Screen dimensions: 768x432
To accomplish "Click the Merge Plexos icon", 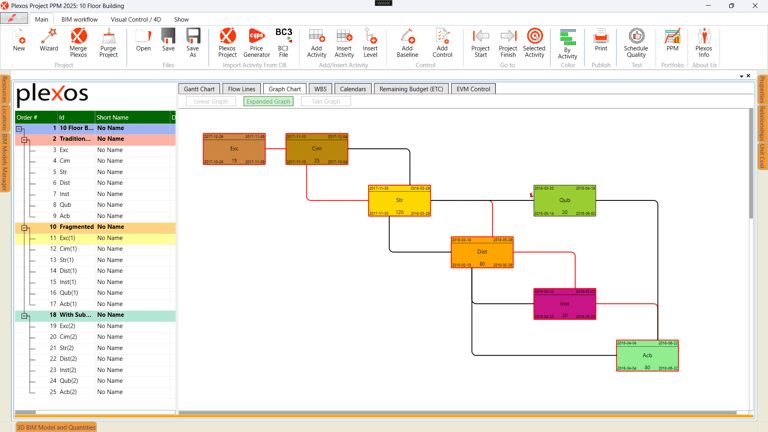I will pyautogui.click(x=78, y=43).
